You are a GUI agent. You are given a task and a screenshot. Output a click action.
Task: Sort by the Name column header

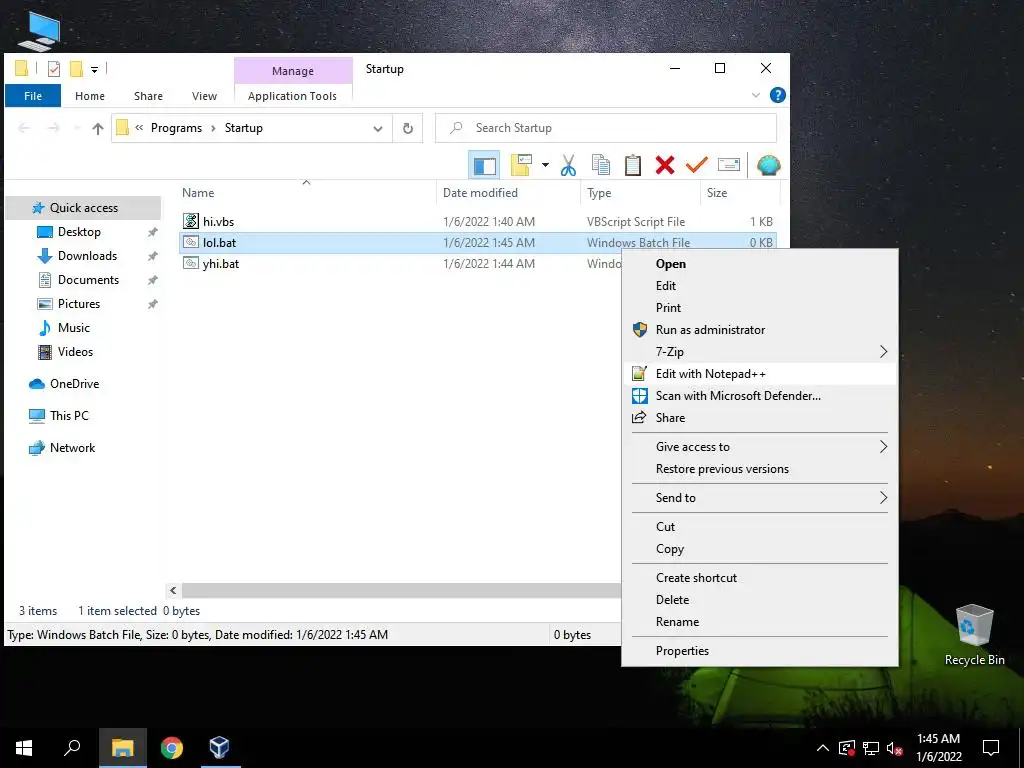click(x=307, y=193)
